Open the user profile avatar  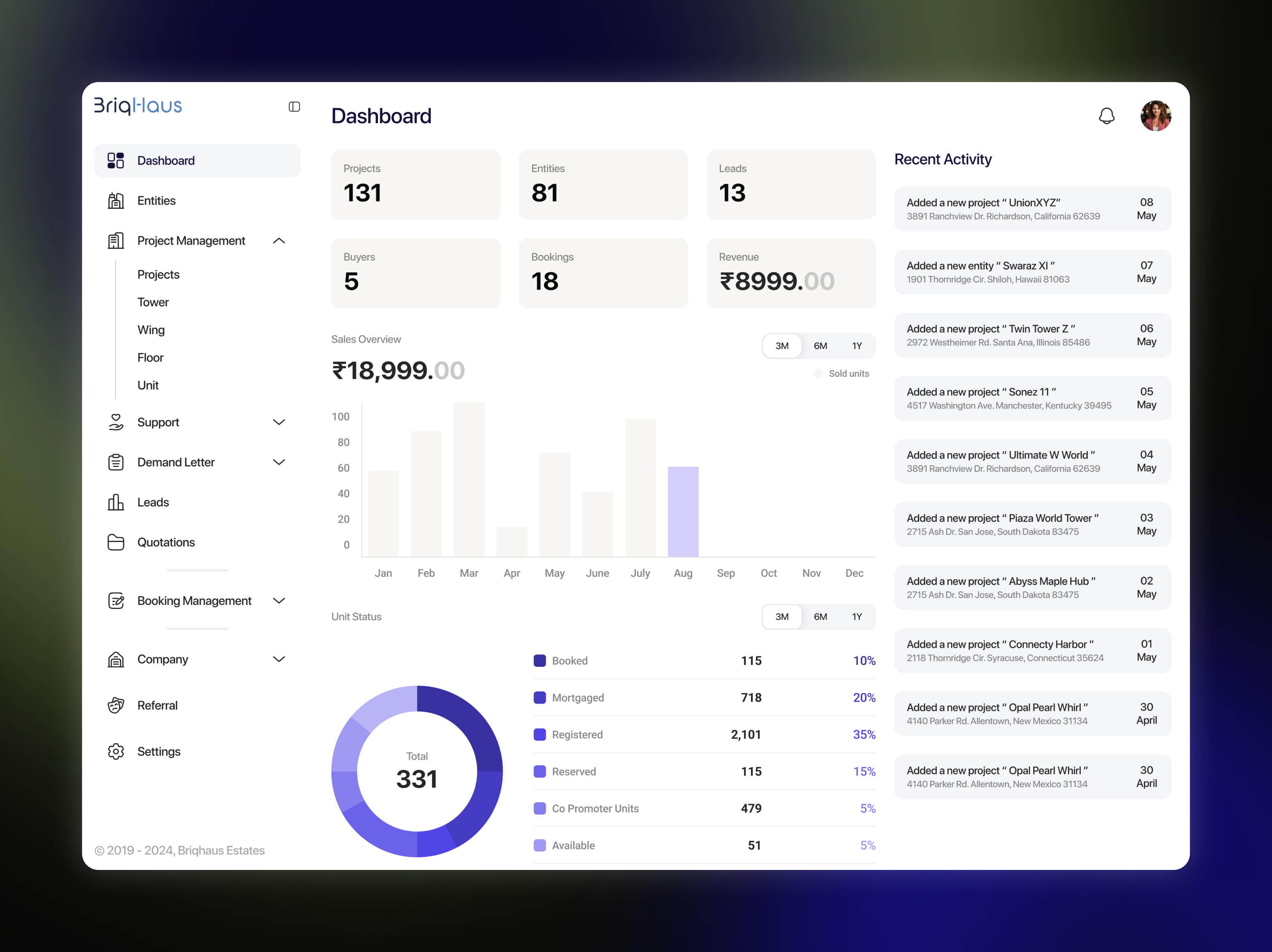(1155, 116)
